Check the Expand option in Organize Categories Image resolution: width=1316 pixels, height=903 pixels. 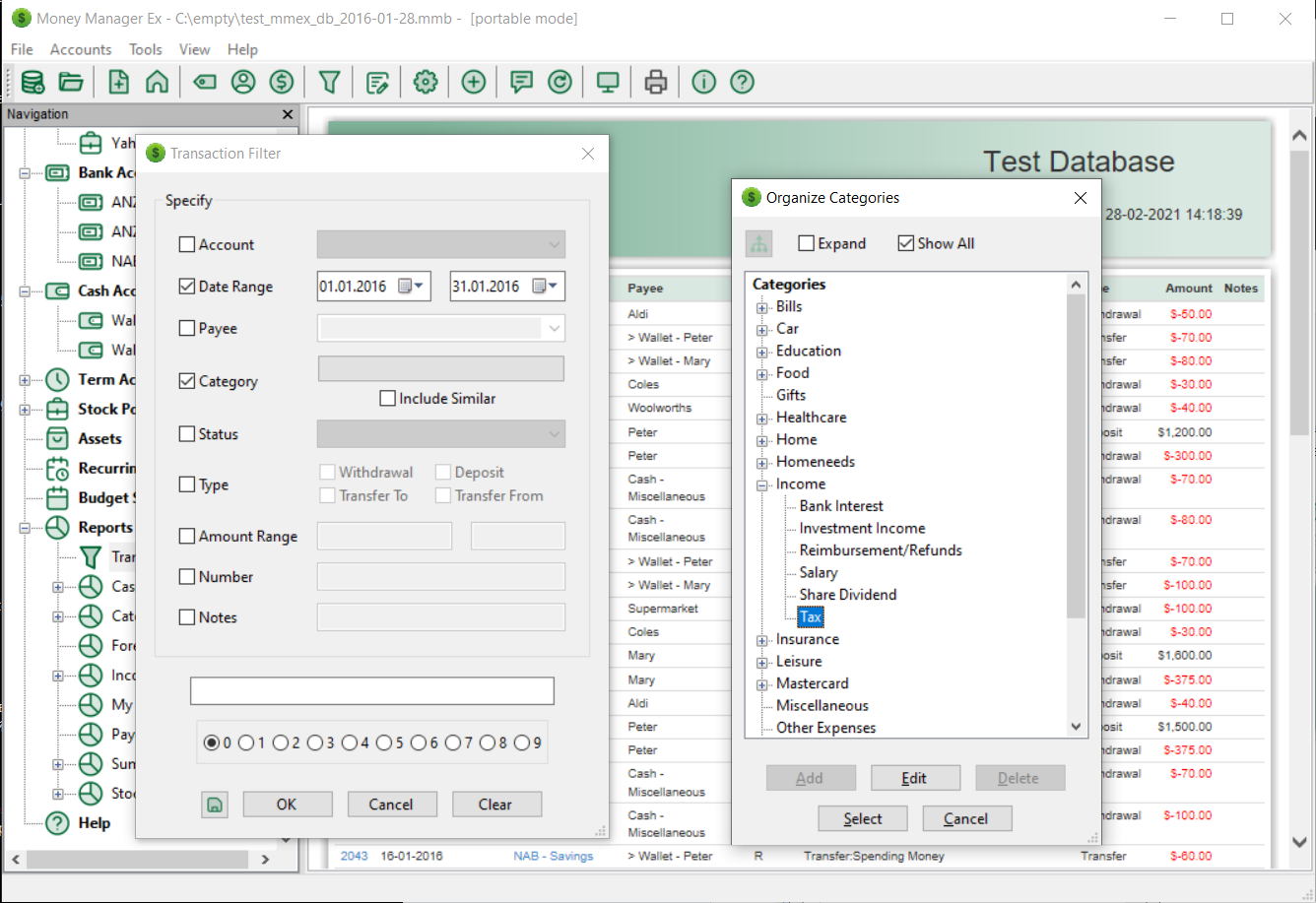[805, 243]
